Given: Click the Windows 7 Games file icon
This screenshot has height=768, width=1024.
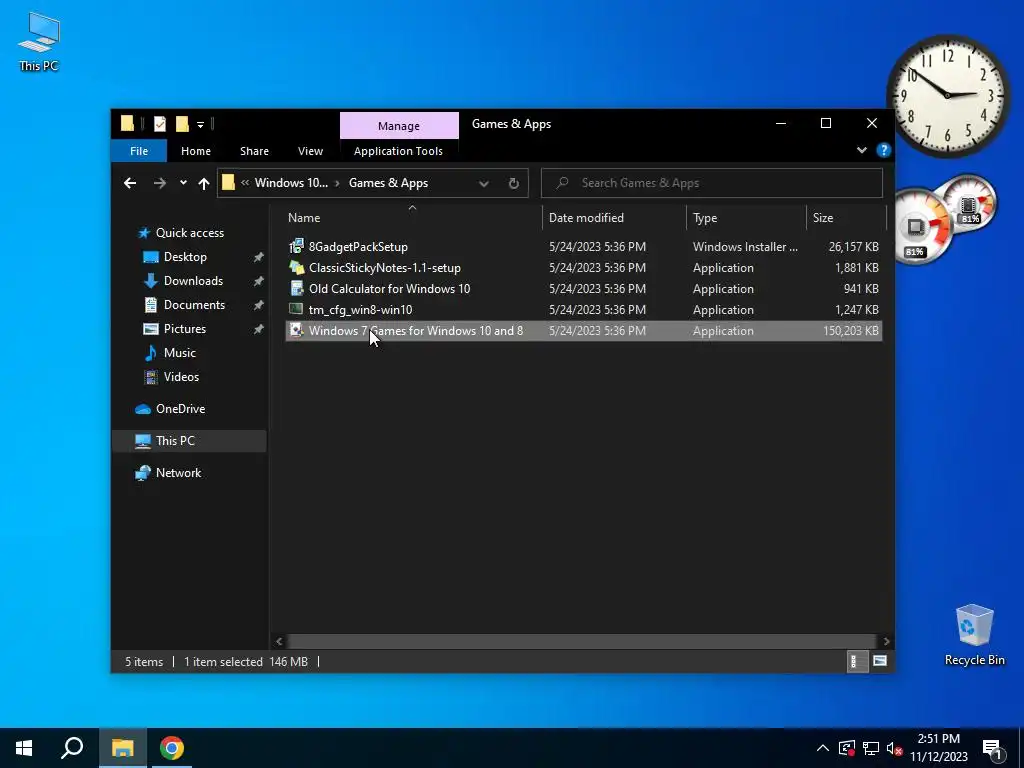Looking at the screenshot, I should click(296, 330).
